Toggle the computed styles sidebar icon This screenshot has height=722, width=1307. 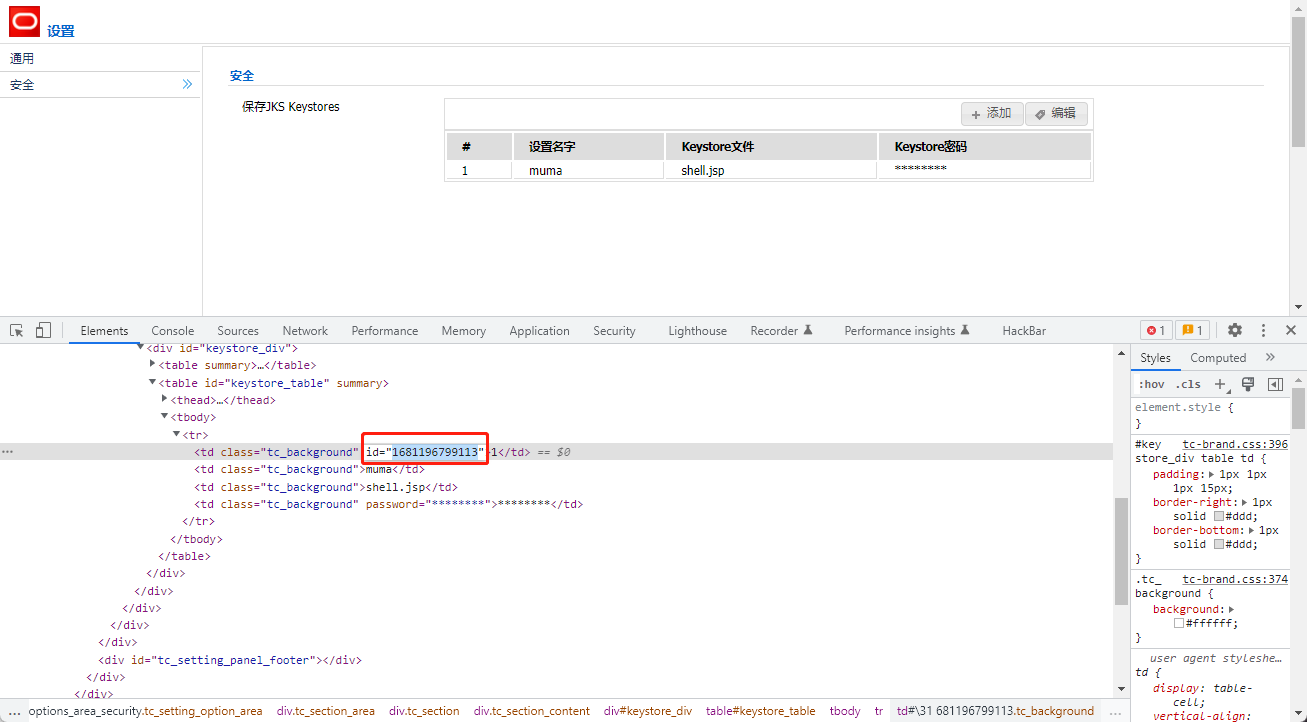point(1275,384)
